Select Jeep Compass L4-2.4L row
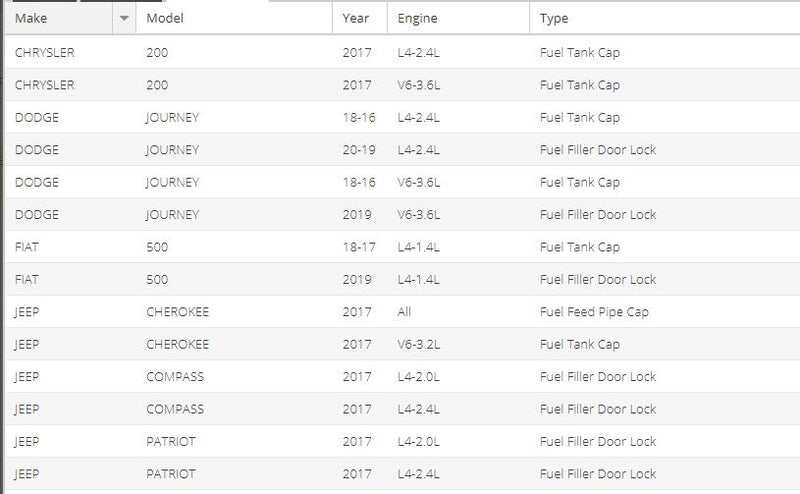The image size is (800, 494). (x=403, y=409)
